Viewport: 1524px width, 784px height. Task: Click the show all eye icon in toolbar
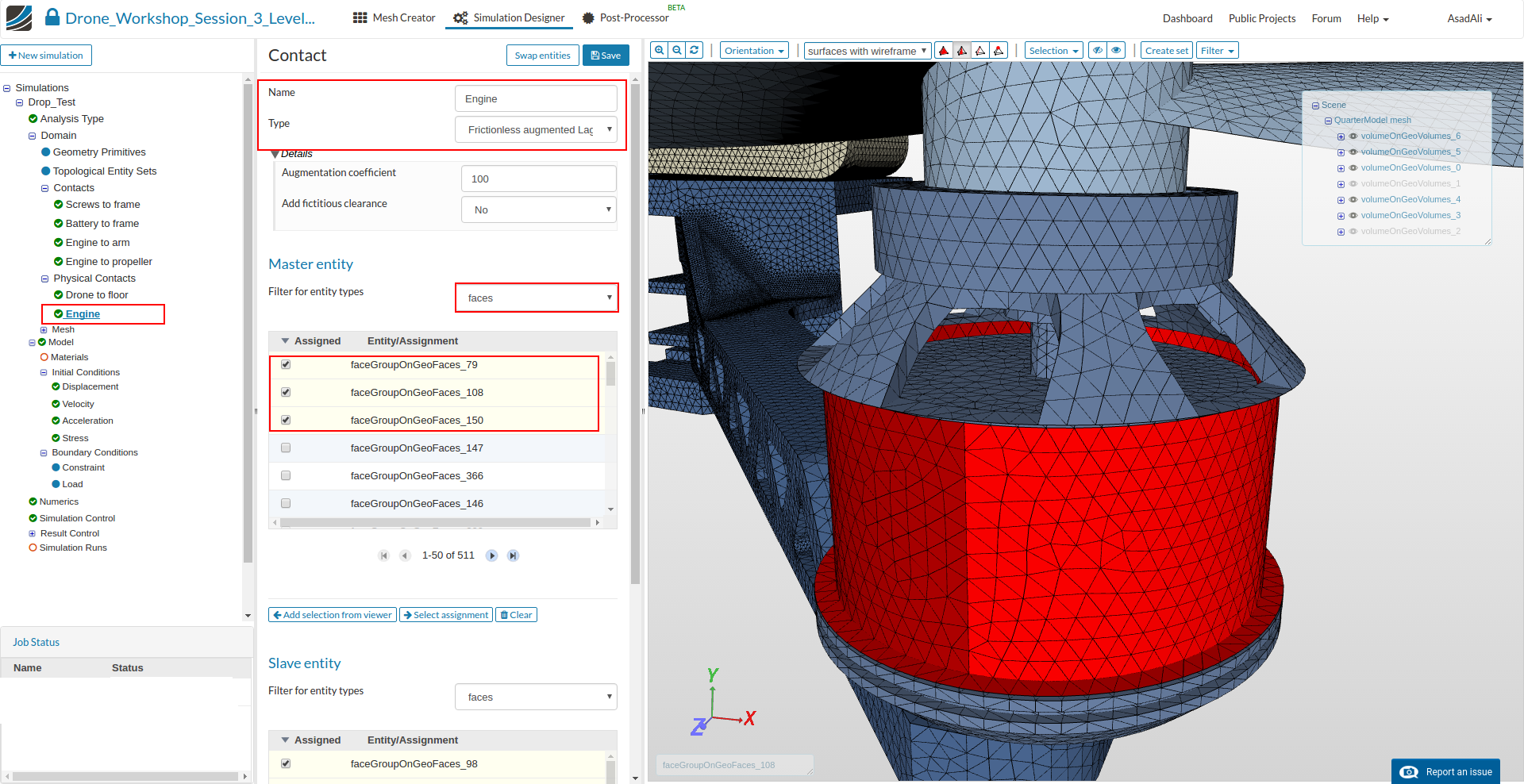(x=1116, y=51)
